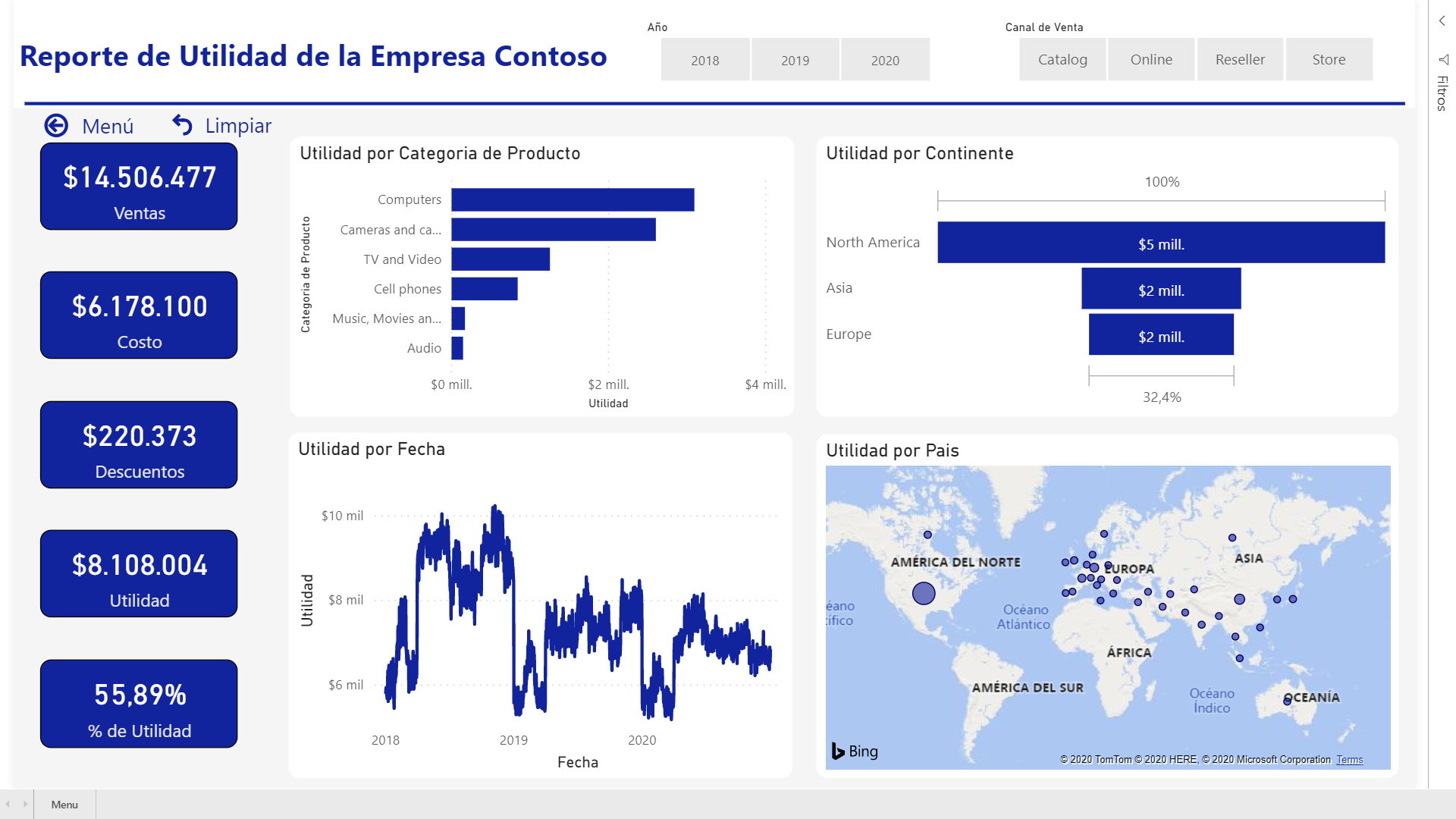The width and height of the screenshot is (1456, 819).
Task: Select Store sales channel
Action: pyautogui.click(x=1329, y=59)
